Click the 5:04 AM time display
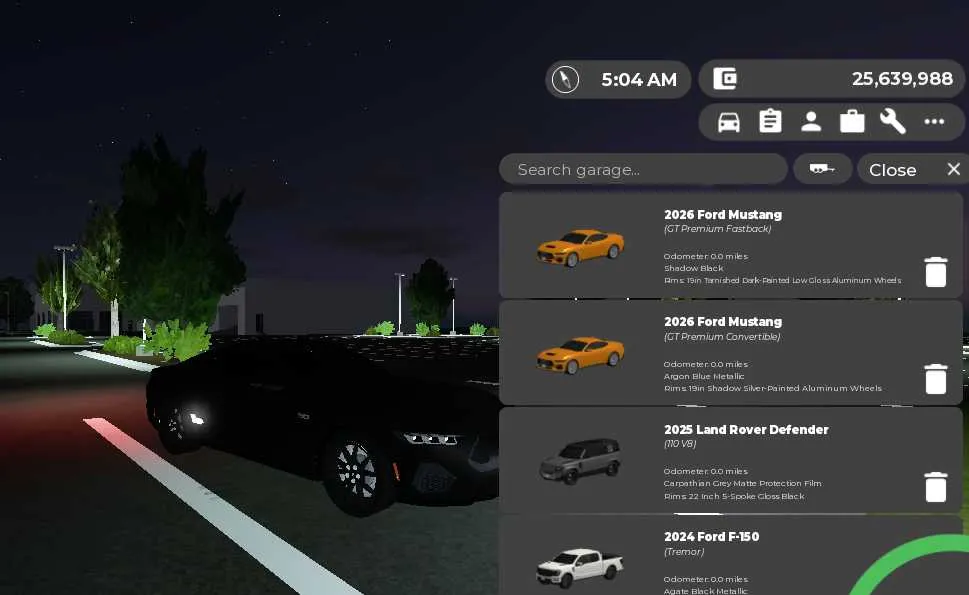 pyautogui.click(x=639, y=80)
